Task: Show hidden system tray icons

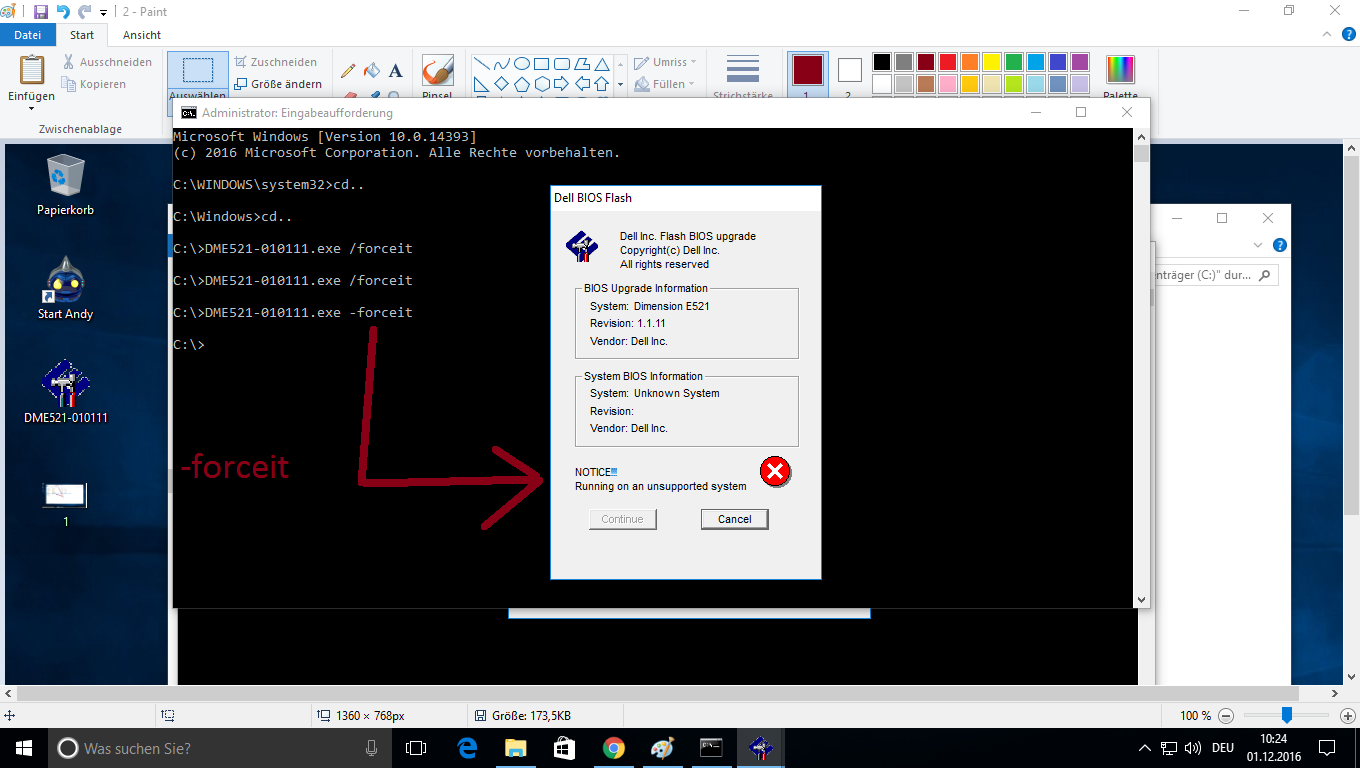Action: (x=1145, y=748)
